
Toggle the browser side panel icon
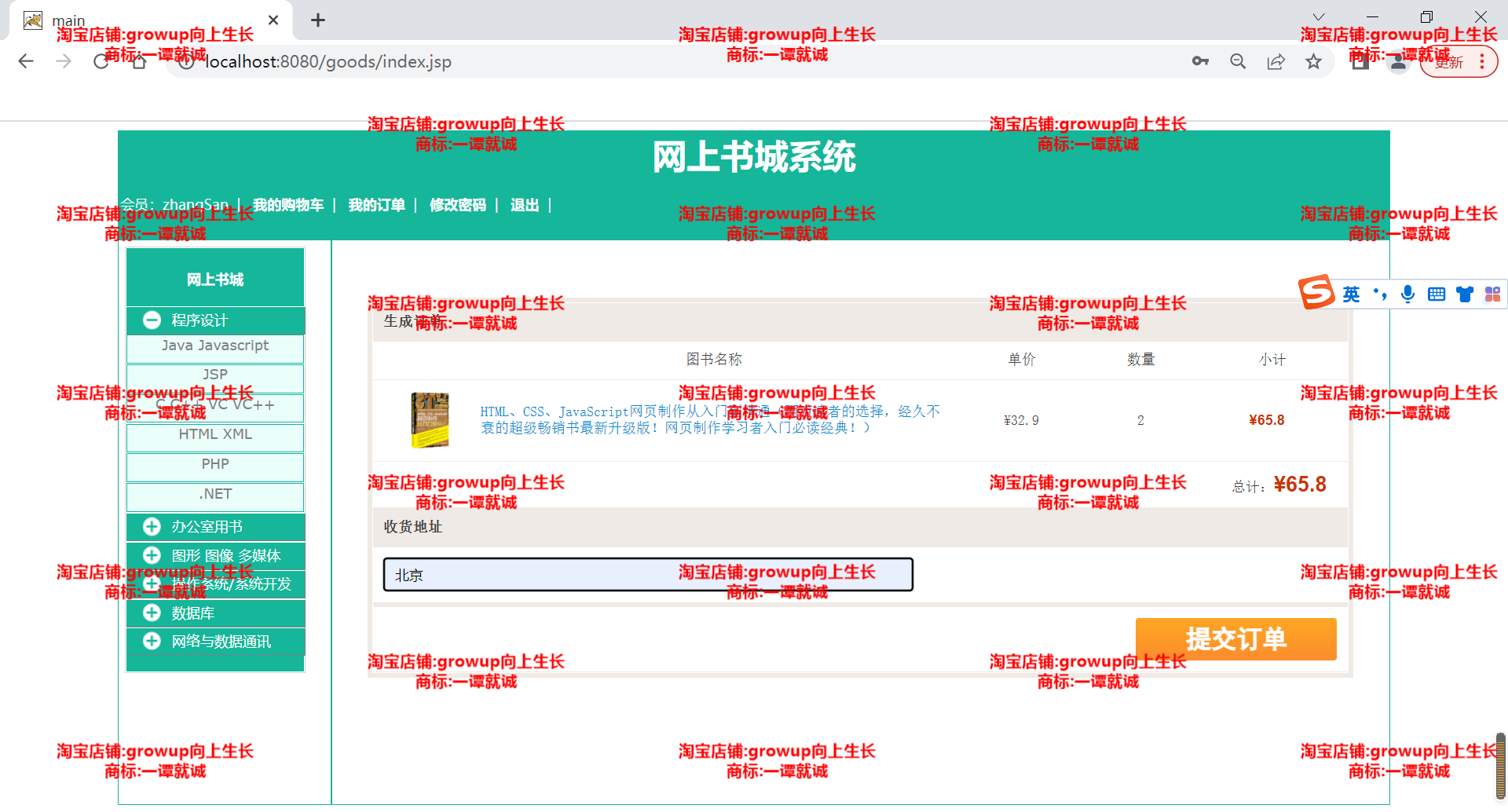click(x=1360, y=61)
